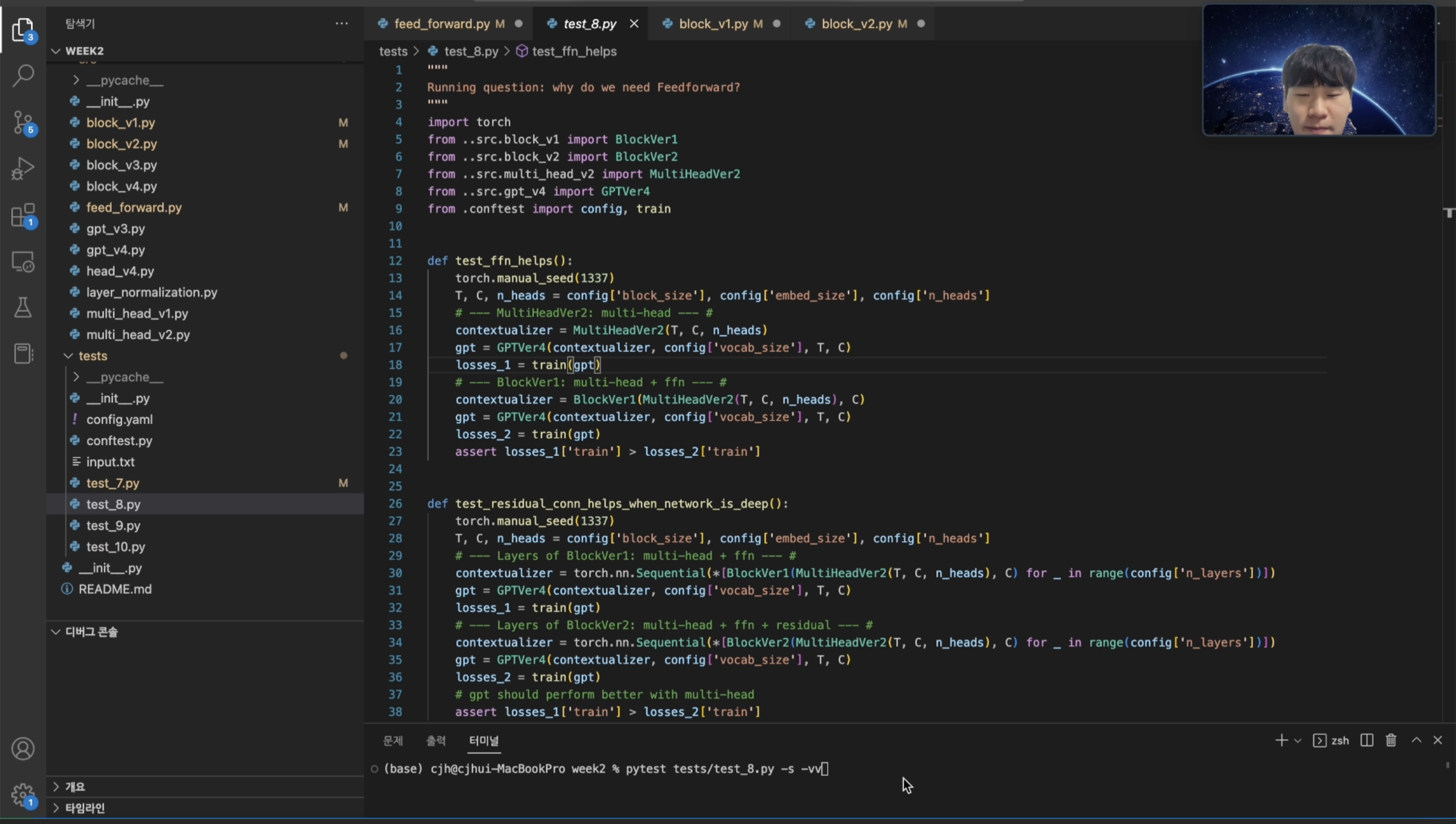This screenshot has width=1456, height=824.
Task: Open the Accounts icon in activity bar
Action: pyautogui.click(x=23, y=749)
